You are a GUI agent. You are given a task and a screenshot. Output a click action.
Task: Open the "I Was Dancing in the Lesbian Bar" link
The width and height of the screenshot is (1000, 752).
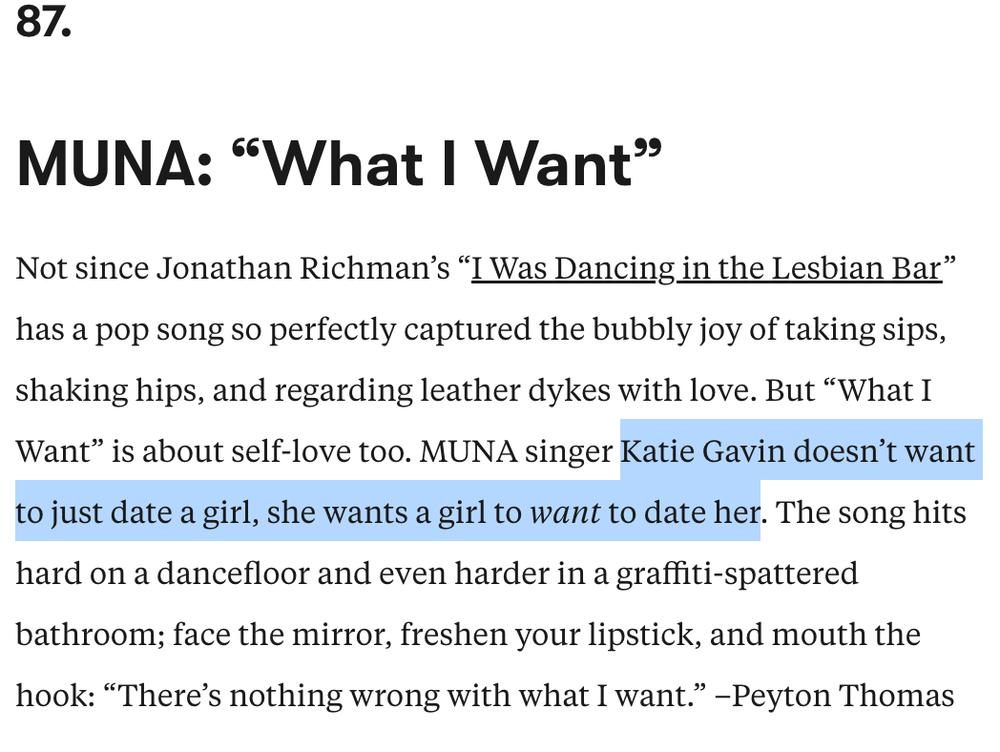(x=706, y=269)
